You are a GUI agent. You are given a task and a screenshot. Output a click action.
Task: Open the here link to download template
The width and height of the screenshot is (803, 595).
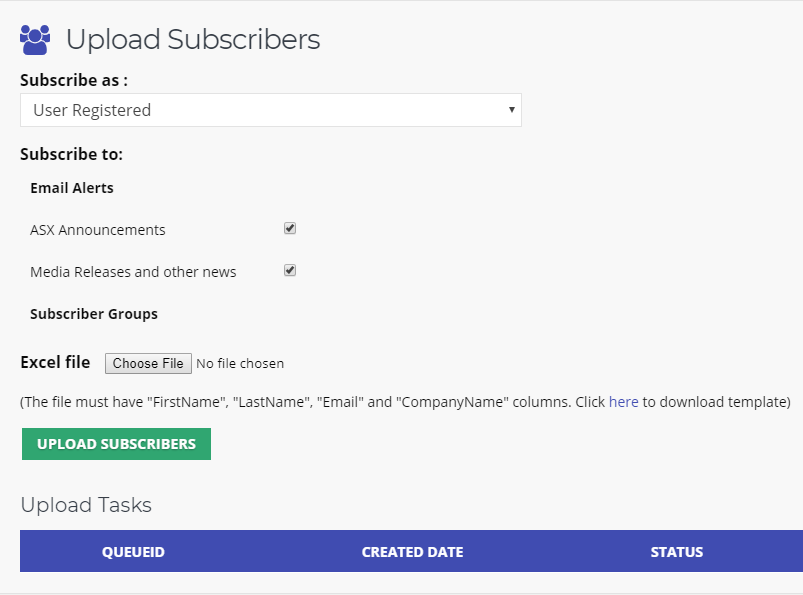(x=623, y=402)
